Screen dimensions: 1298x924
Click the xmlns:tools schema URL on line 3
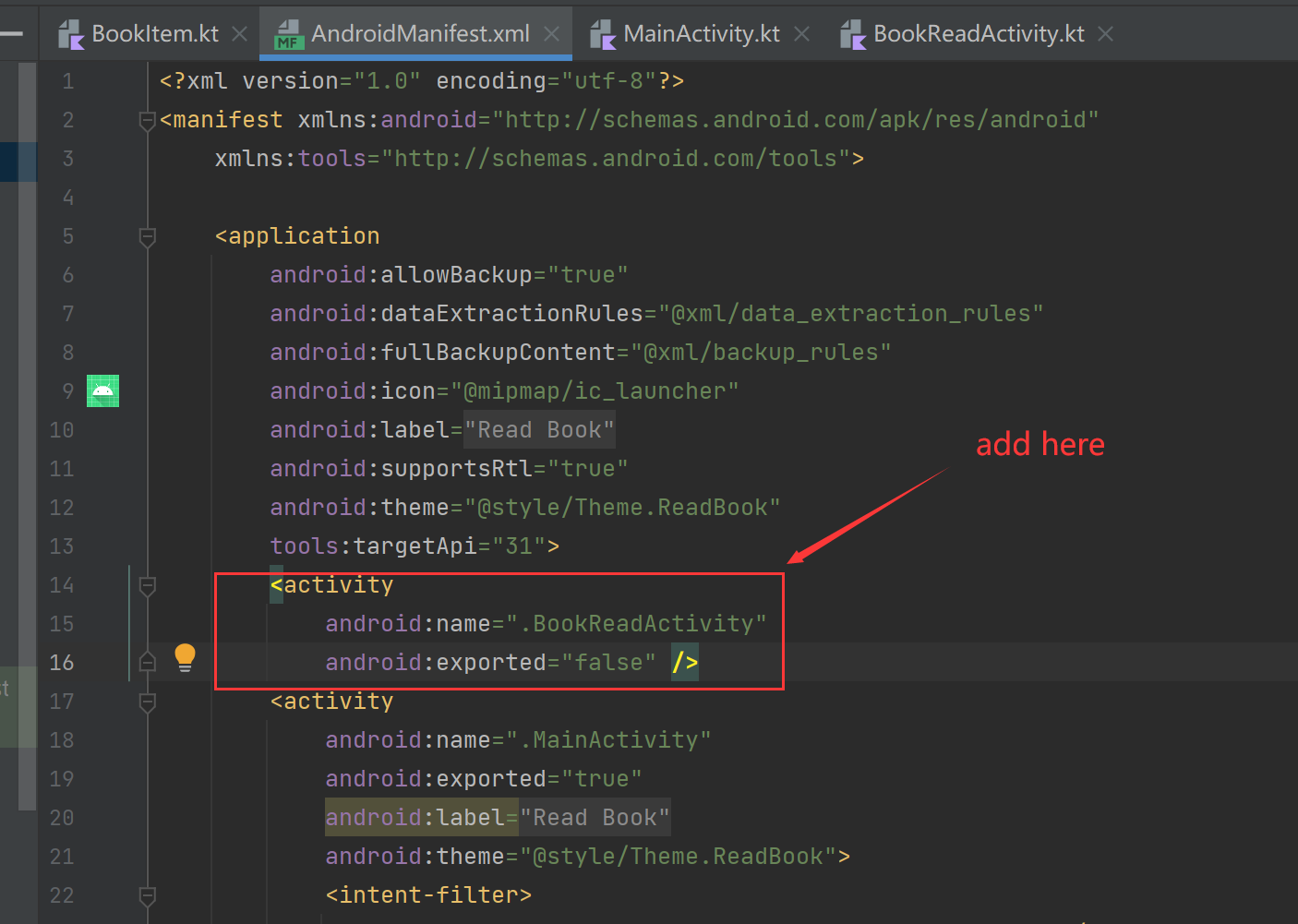point(616,159)
